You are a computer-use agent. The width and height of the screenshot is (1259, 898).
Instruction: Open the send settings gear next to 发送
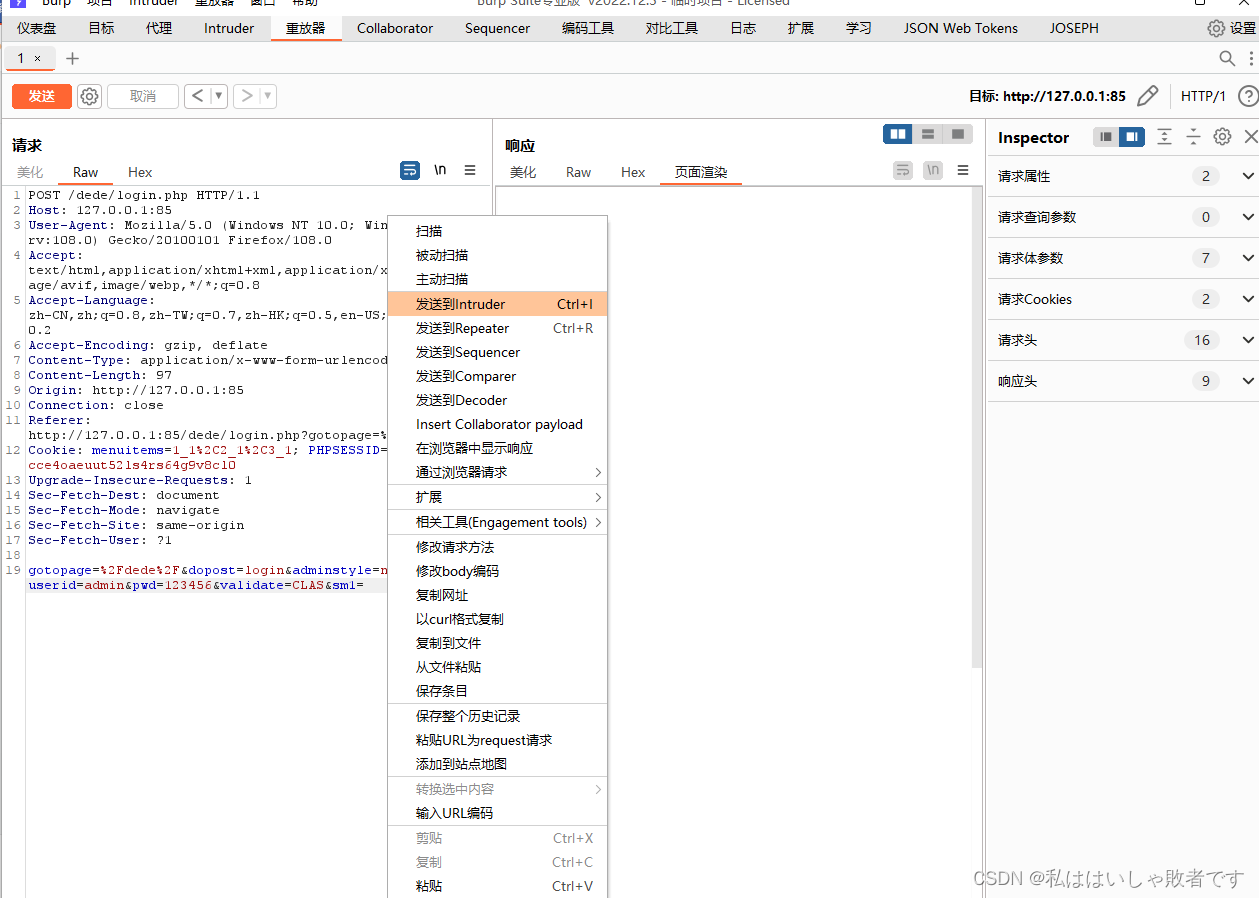click(90, 96)
